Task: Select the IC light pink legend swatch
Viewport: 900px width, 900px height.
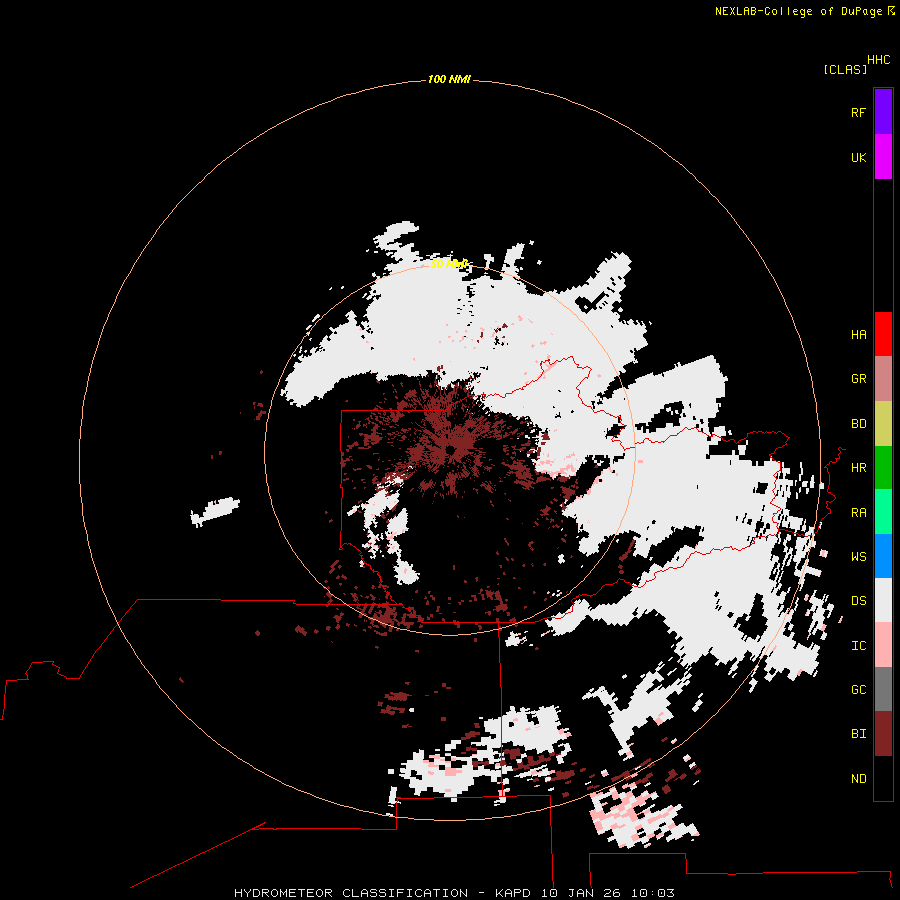Action: tap(883, 645)
